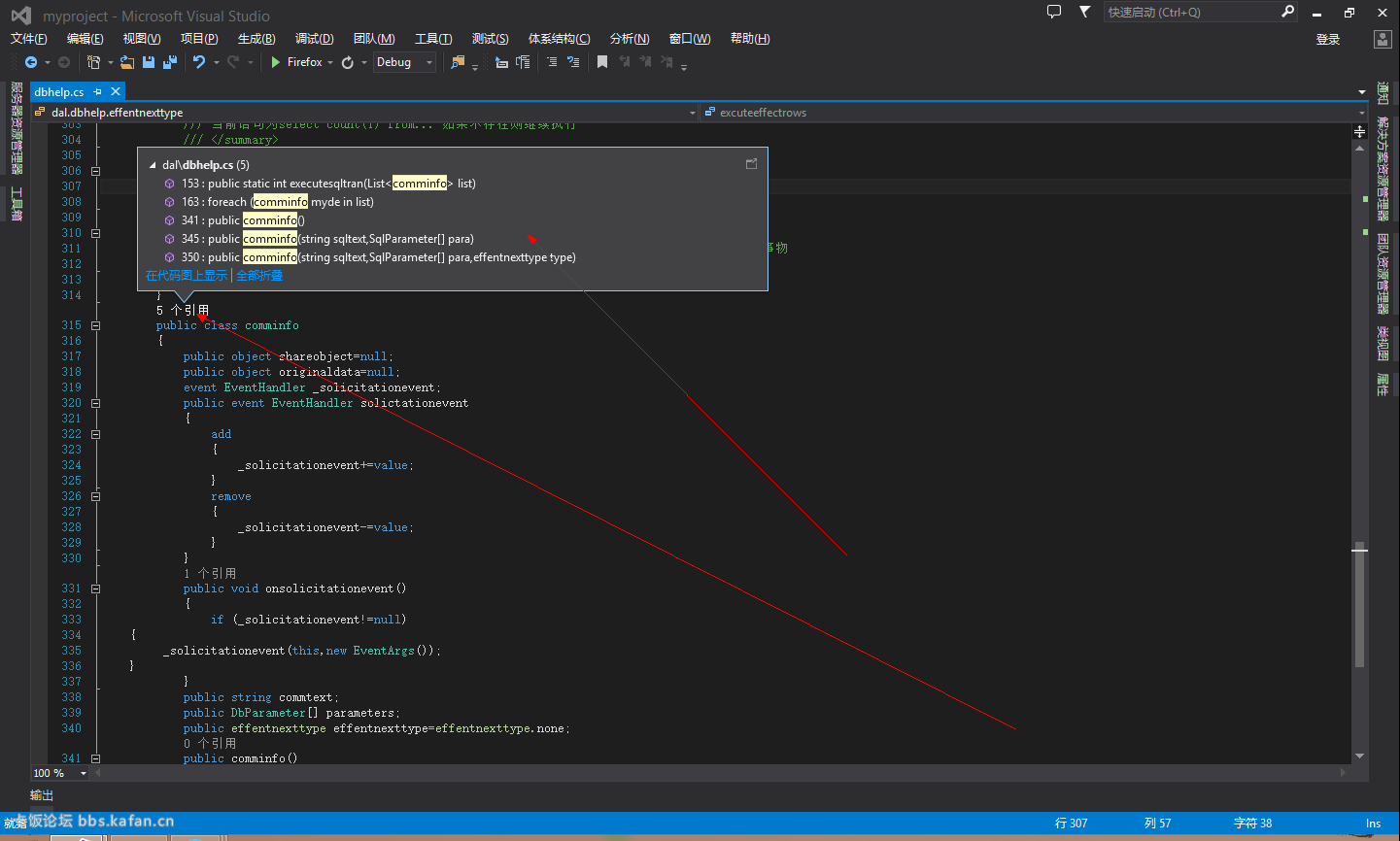Dock the references popup with its corner icon

coord(751,164)
